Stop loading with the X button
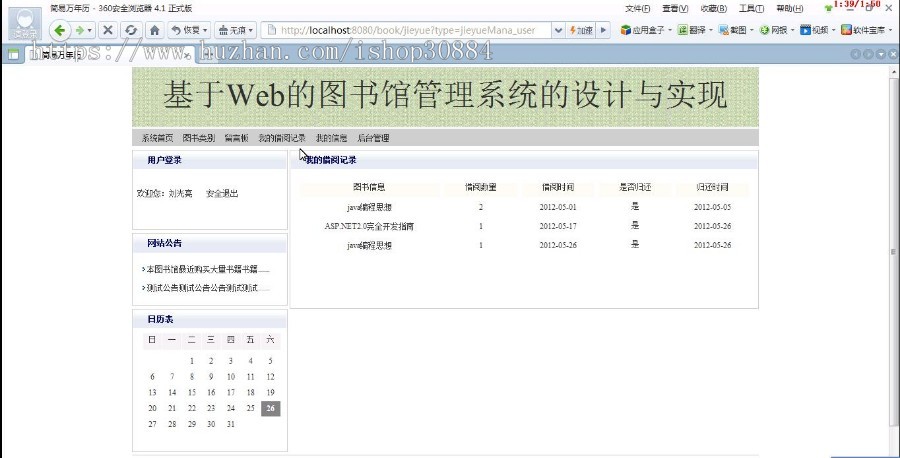The height and width of the screenshot is (458, 900). 107,30
